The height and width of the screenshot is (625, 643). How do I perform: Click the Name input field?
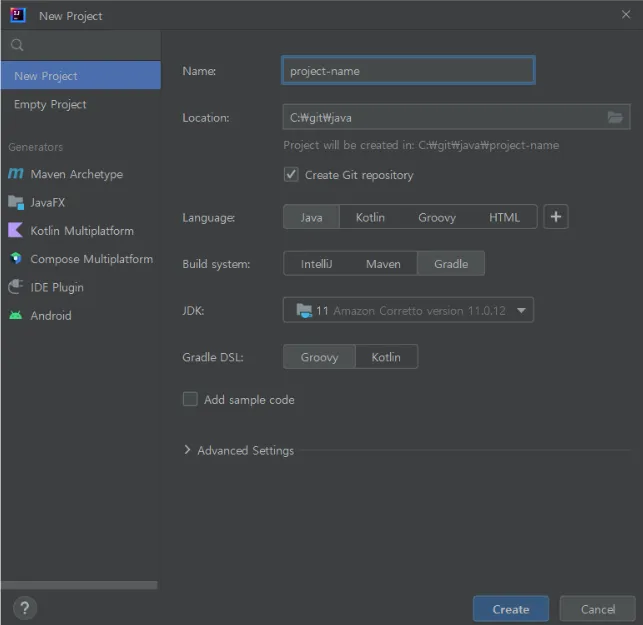click(408, 71)
